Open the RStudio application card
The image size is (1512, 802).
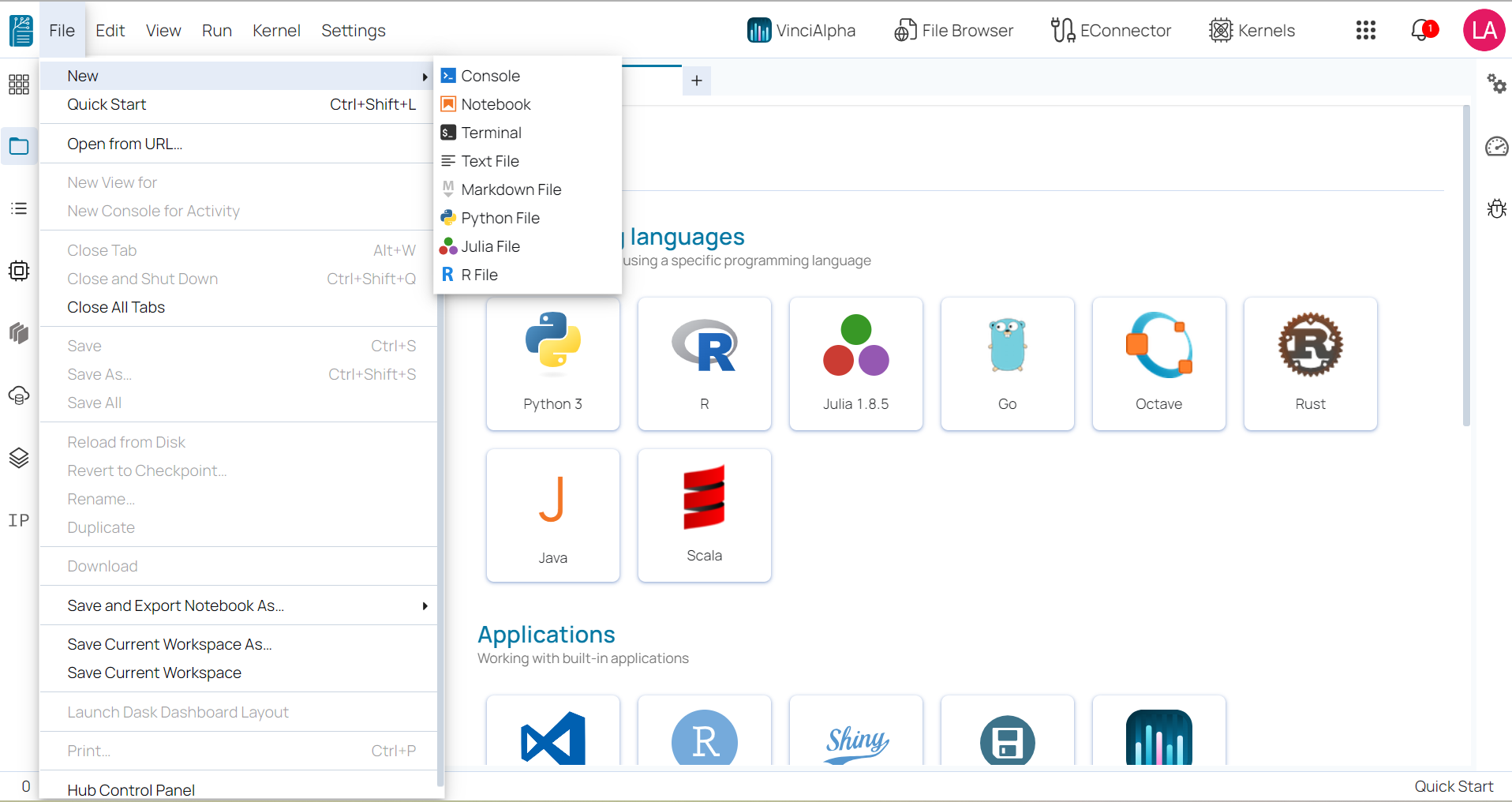(705, 731)
